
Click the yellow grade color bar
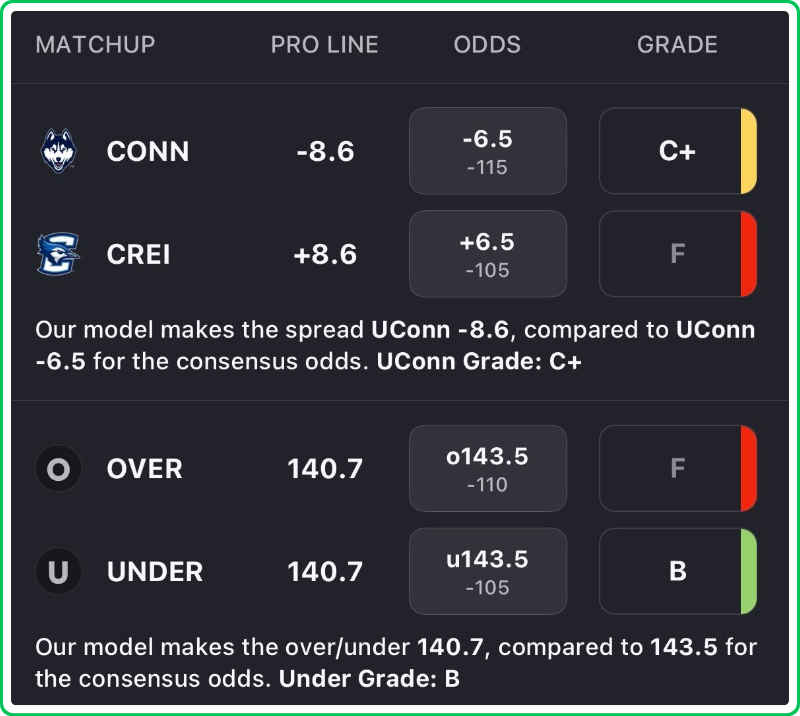748,151
